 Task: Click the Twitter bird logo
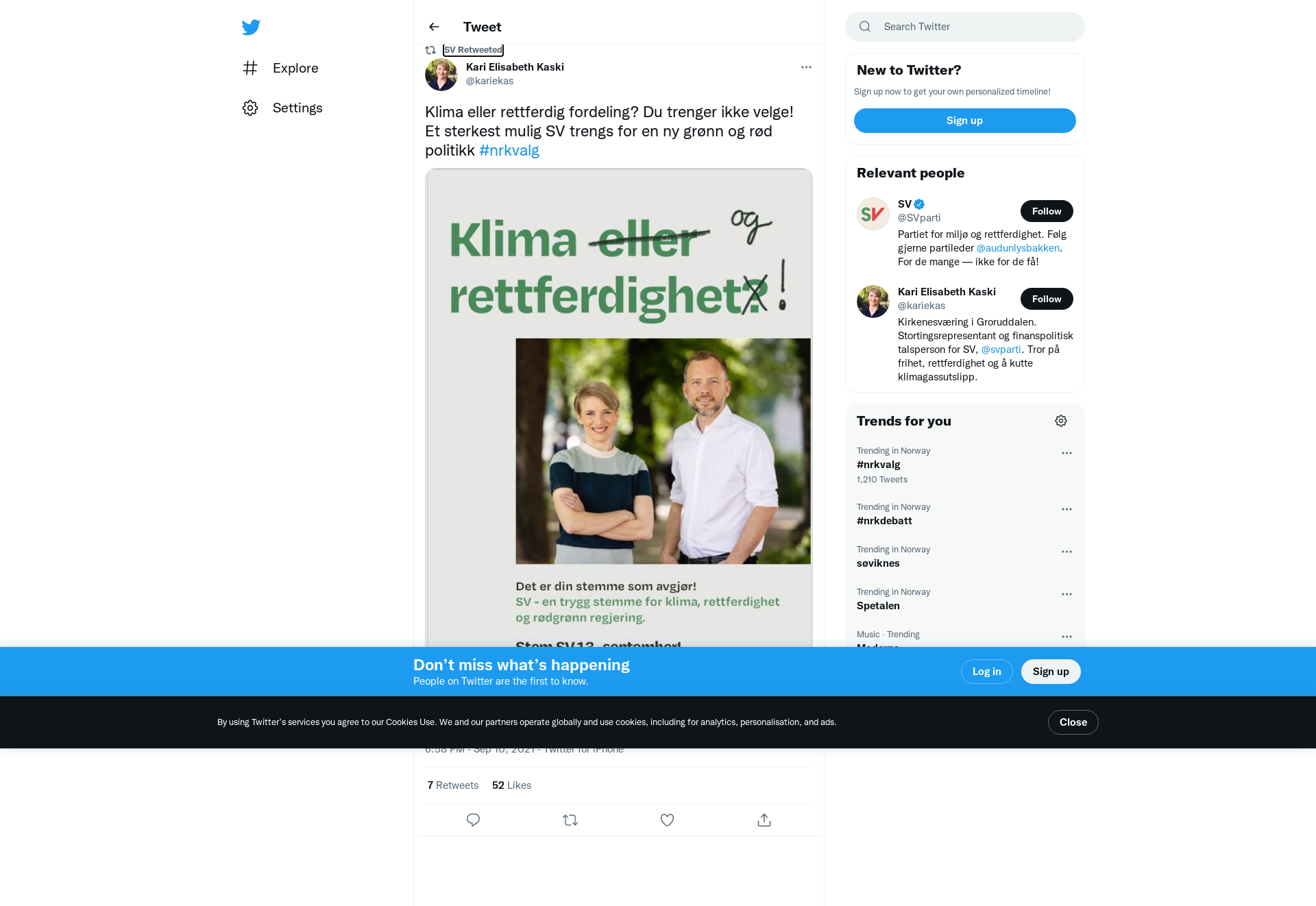(x=251, y=27)
